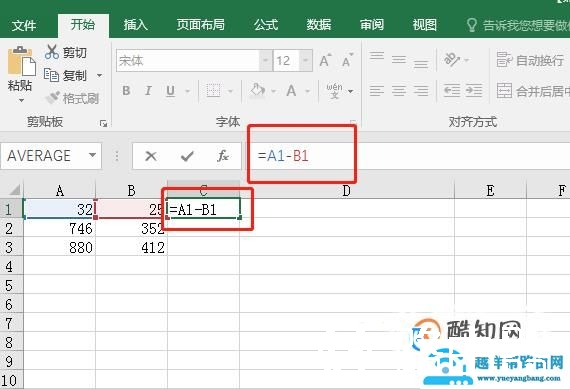Apply fill color bucket
Screen dimensions: 570x389
click(x=257, y=90)
